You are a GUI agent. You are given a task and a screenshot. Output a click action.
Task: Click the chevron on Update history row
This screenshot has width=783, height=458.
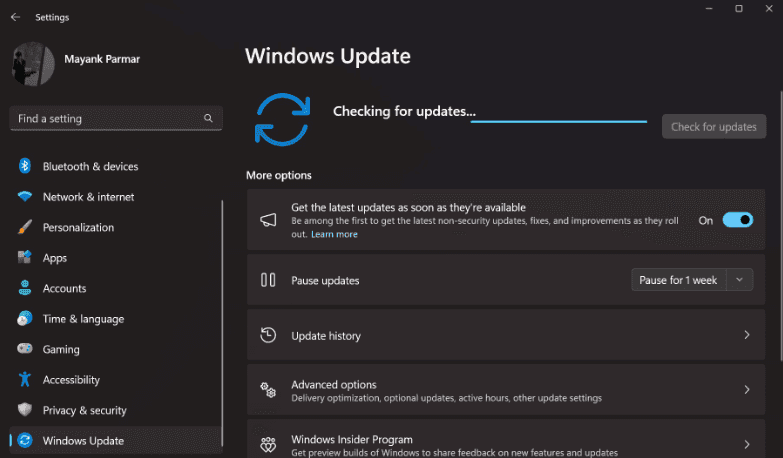(747, 335)
